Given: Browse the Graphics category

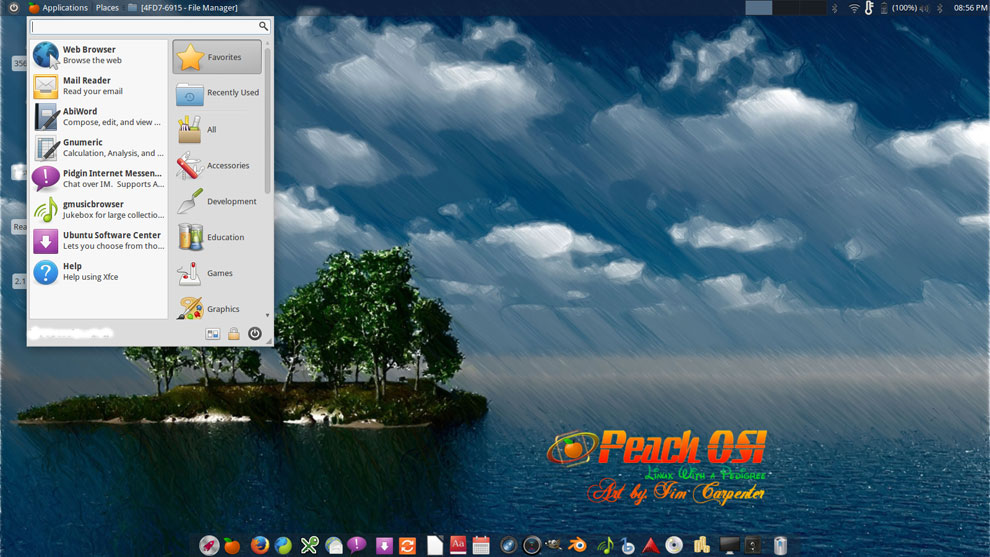Looking at the screenshot, I should (x=217, y=308).
